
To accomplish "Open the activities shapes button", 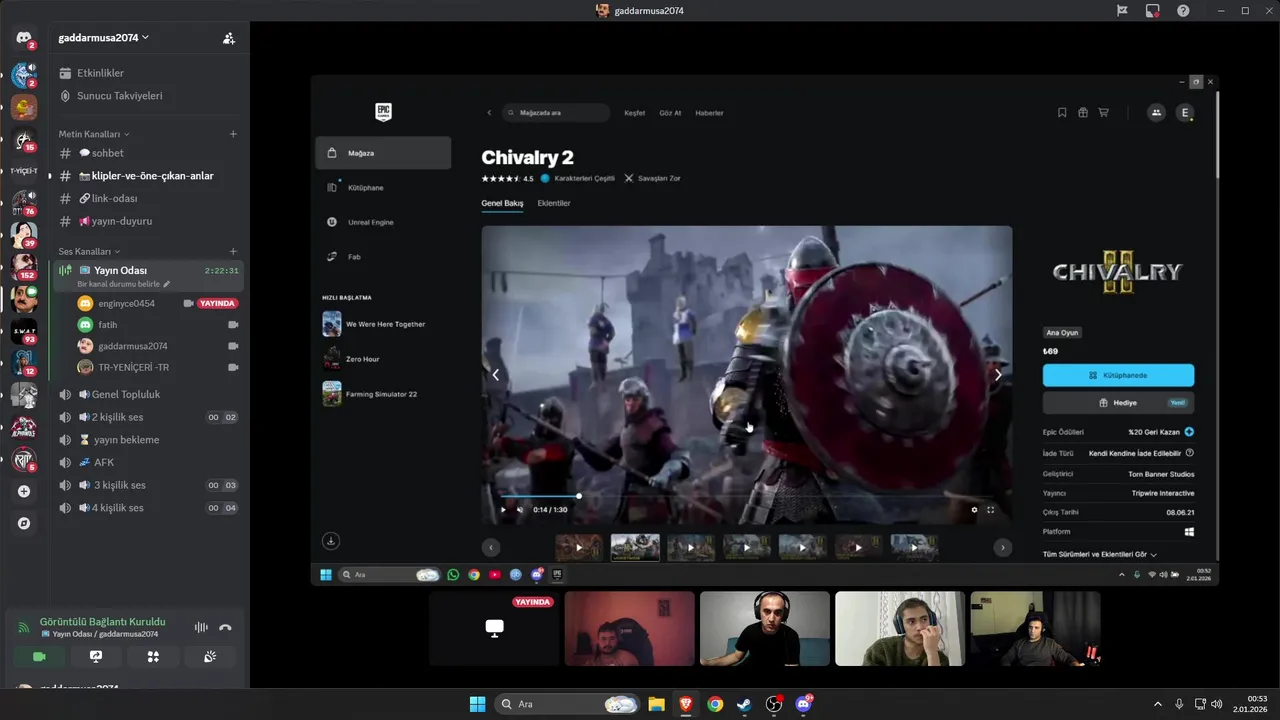I will 153,657.
